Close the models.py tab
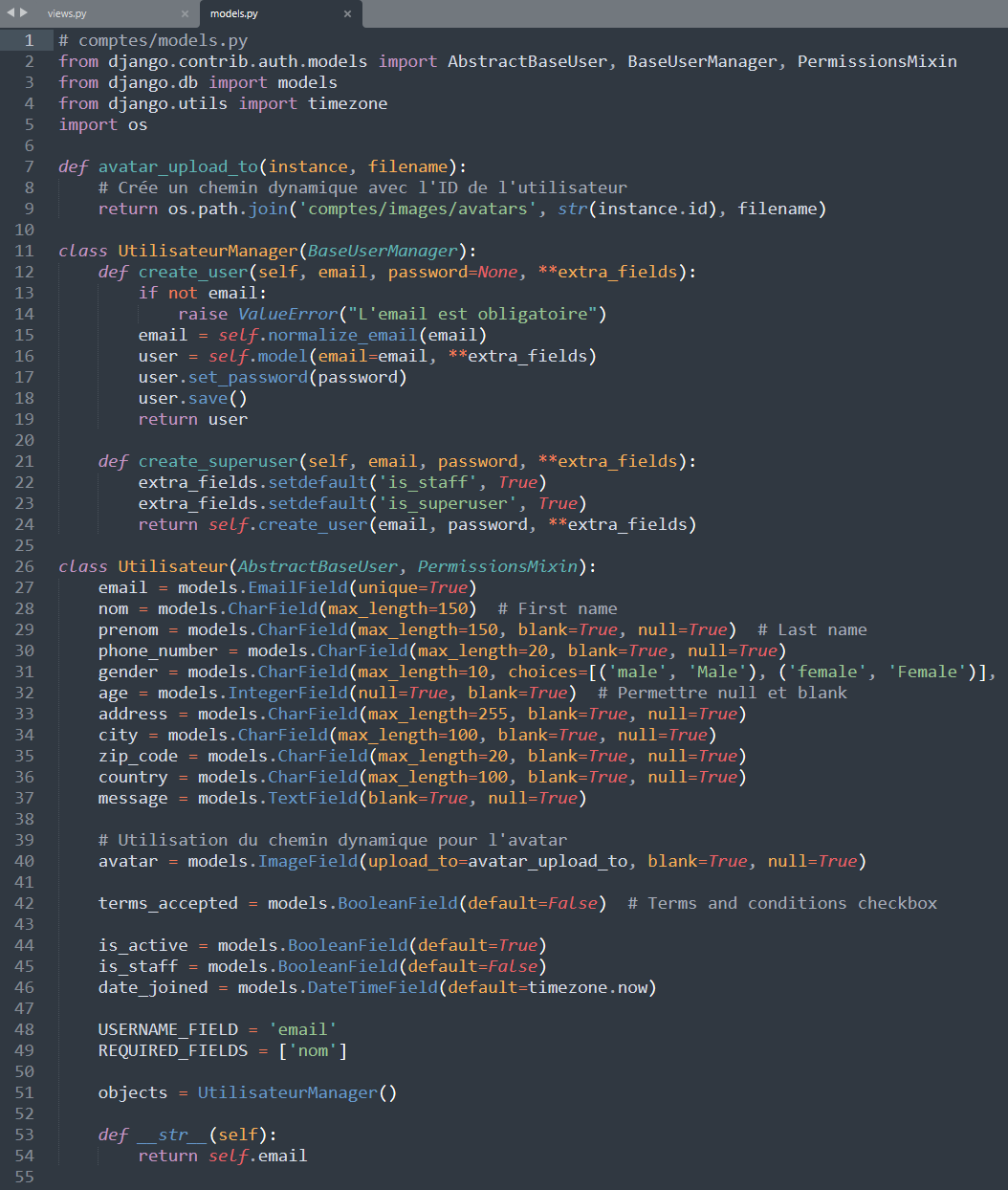Image resolution: width=1008 pixels, height=1190 pixels. pos(347,13)
